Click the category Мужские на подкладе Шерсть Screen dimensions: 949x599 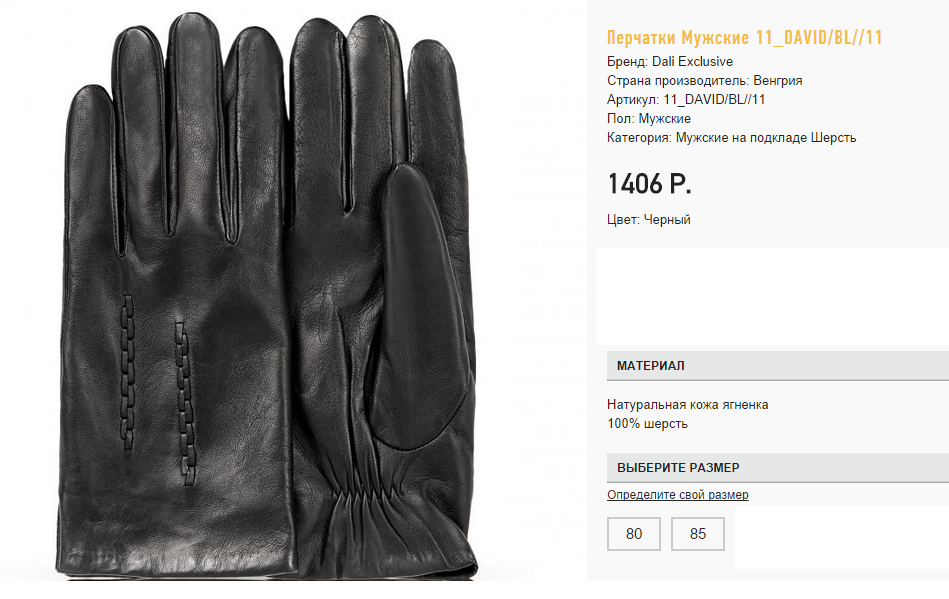pos(766,138)
